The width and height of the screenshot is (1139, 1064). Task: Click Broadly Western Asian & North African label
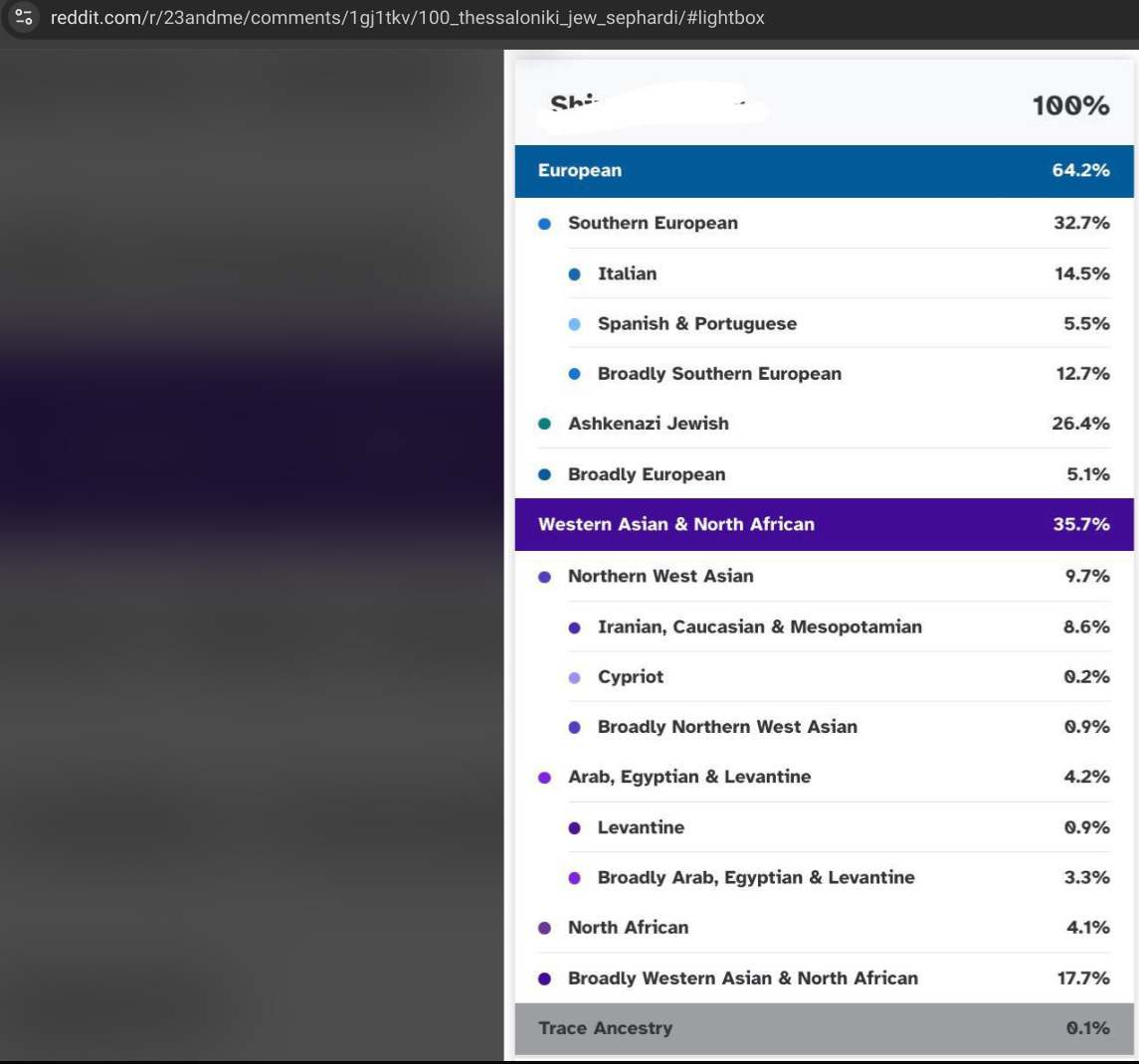pos(742,978)
